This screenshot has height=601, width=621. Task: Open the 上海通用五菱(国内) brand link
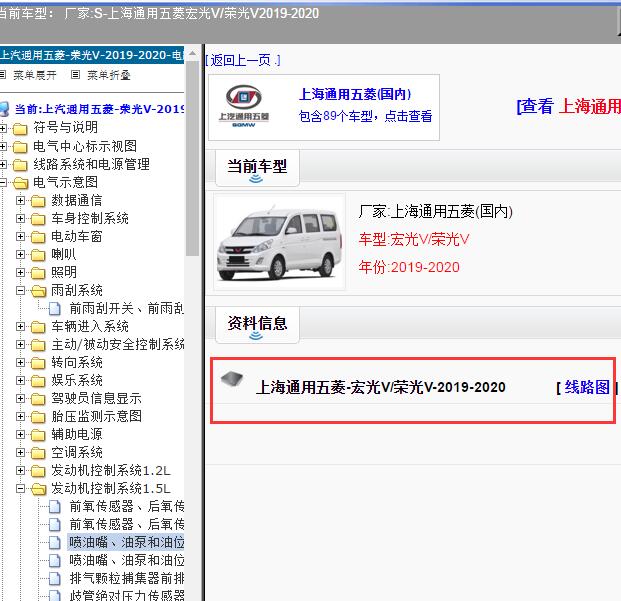[355, 94]
